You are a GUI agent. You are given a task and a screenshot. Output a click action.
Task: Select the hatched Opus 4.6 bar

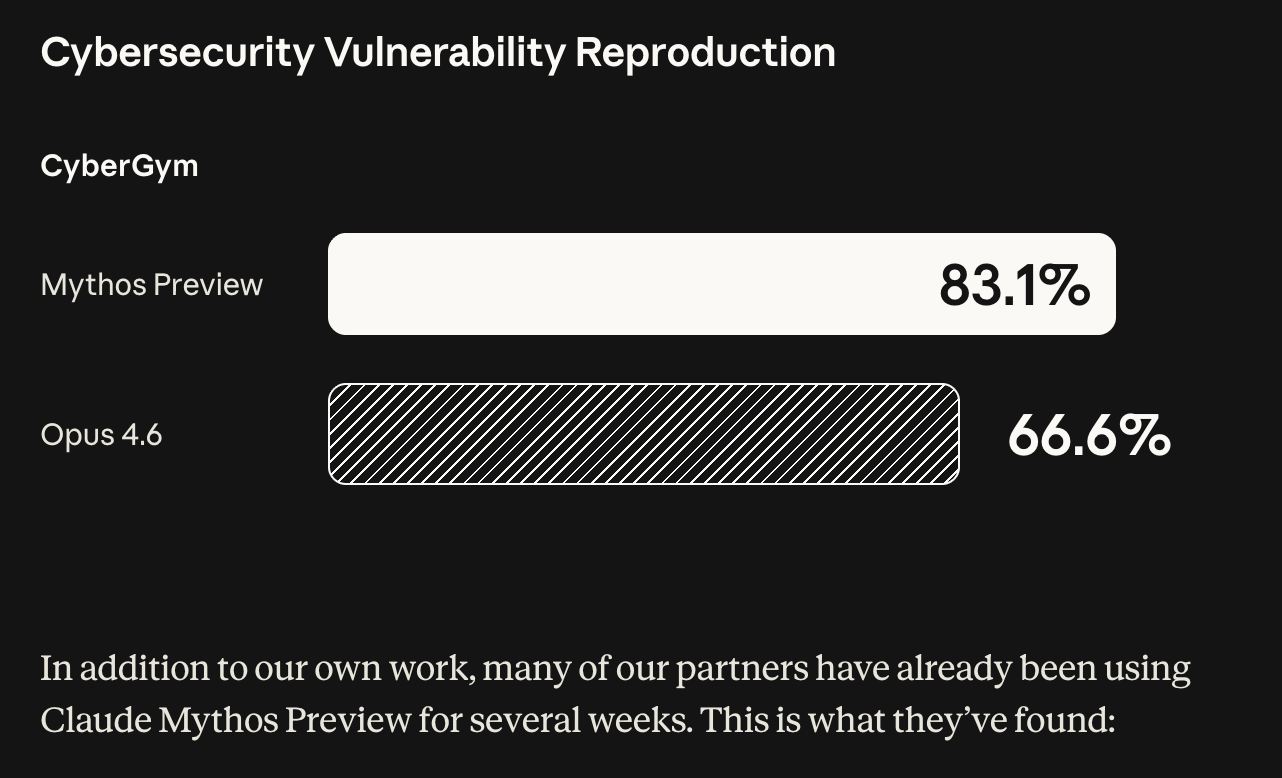(x=643, y=434)
